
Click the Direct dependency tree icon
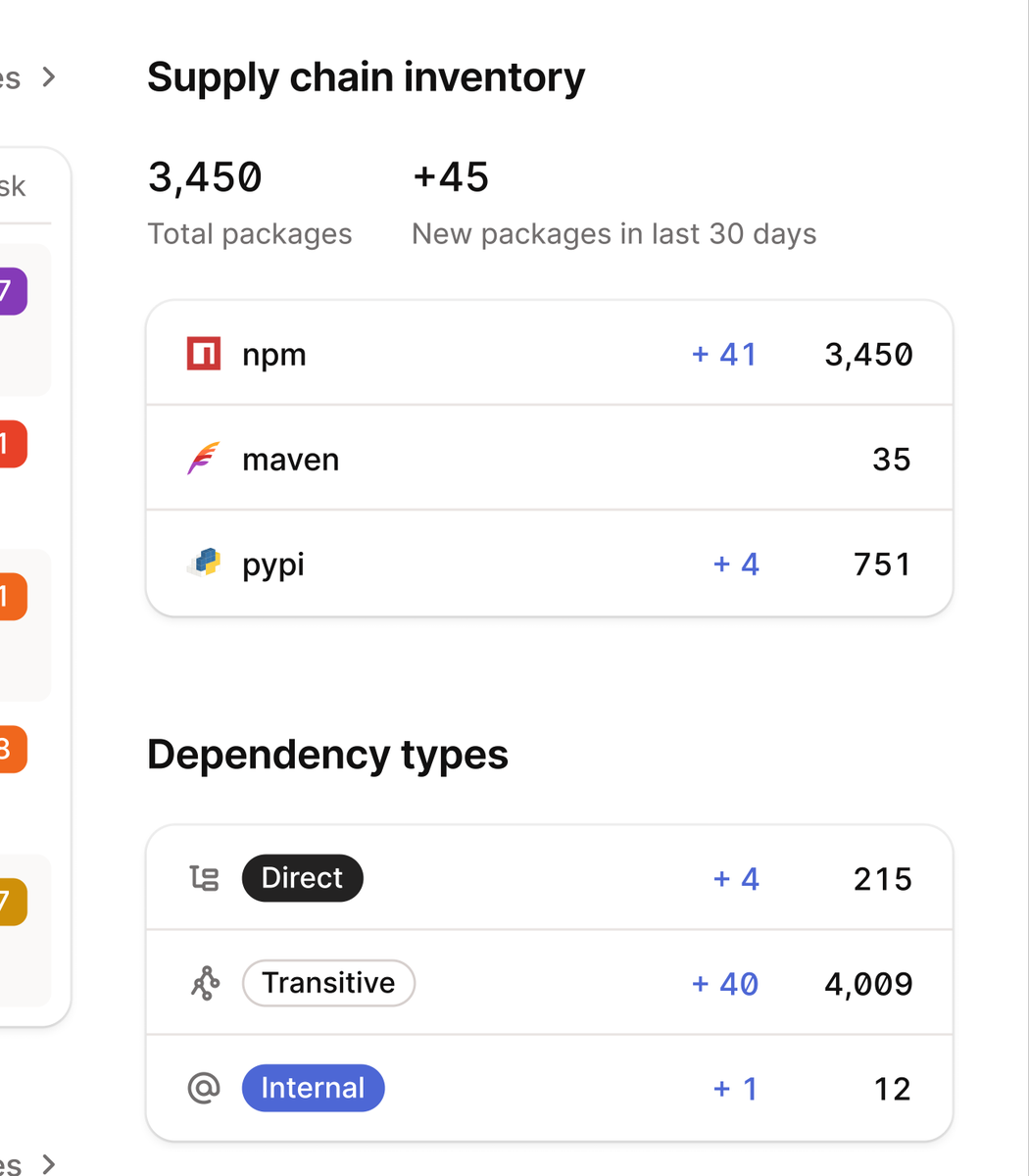point(204,878)
